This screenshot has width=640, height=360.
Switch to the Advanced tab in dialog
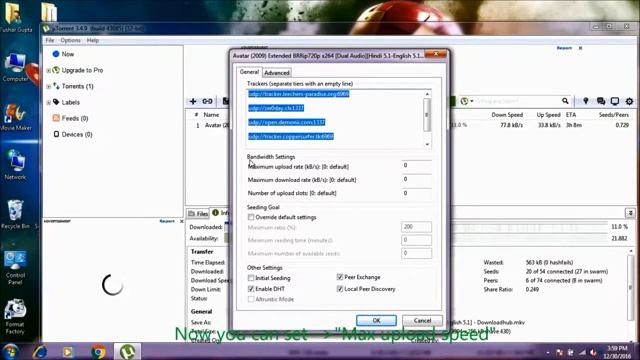pyautogui.click(x=277, y=73)
